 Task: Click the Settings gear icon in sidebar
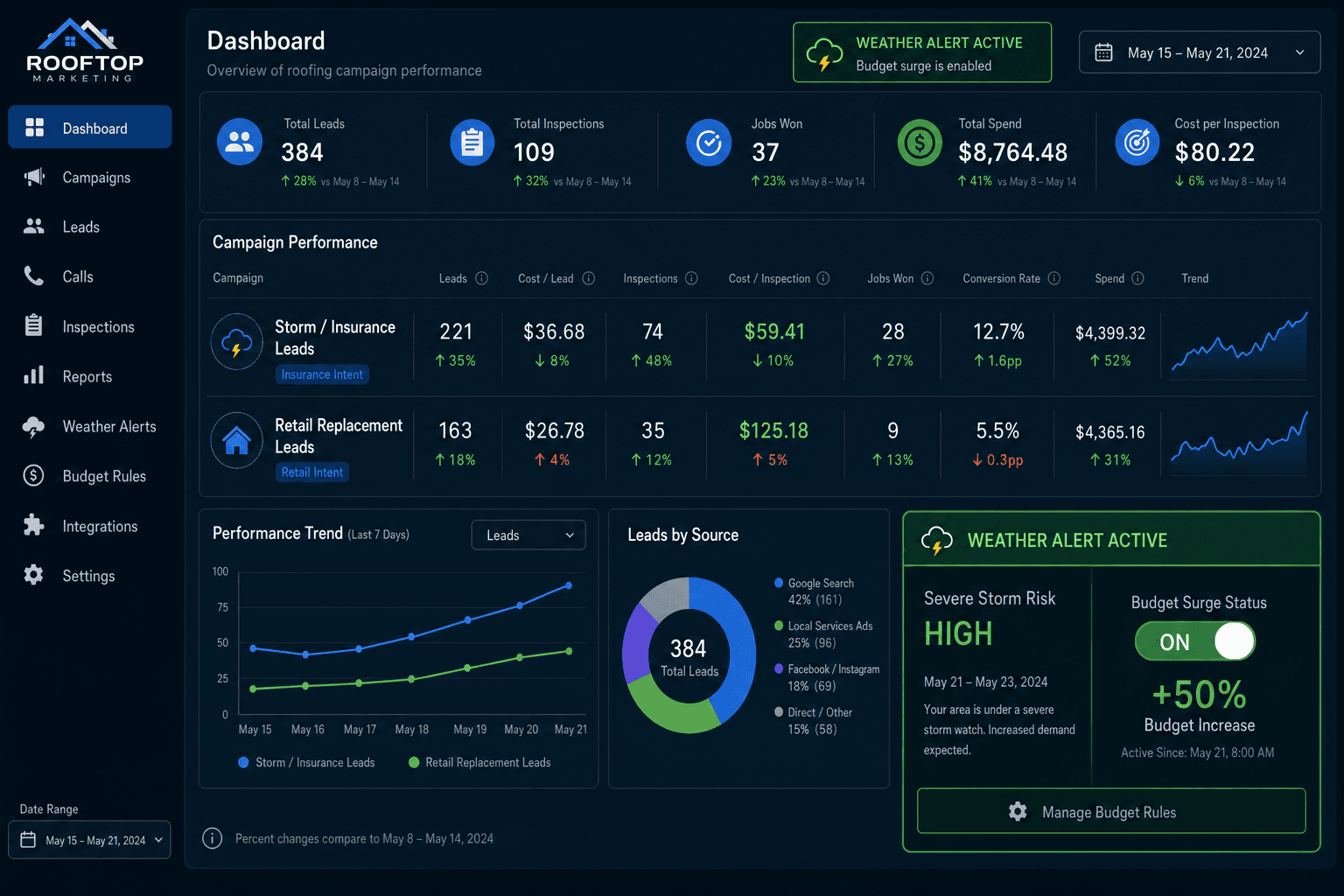[34, 575]
